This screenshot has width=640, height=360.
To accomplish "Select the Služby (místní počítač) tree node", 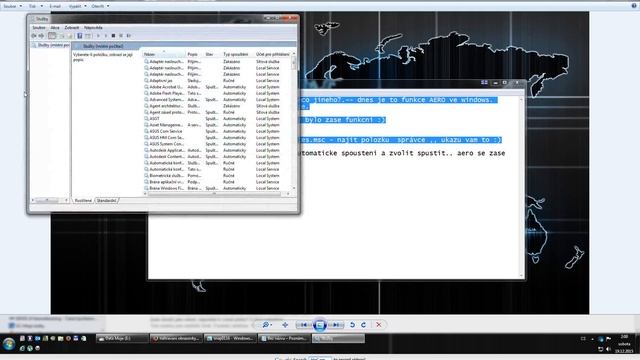I will [51, 45].
